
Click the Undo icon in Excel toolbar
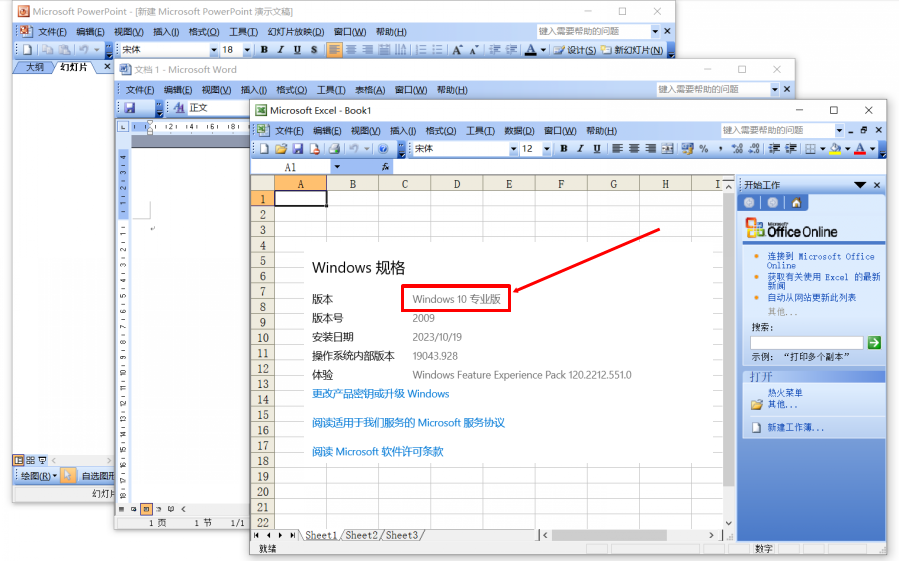pyautogui.click(x=354, y=149)
